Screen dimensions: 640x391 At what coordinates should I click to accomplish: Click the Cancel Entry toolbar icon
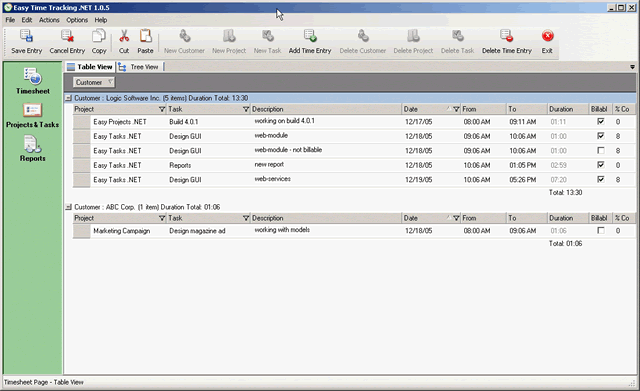(x=67, y=36)
